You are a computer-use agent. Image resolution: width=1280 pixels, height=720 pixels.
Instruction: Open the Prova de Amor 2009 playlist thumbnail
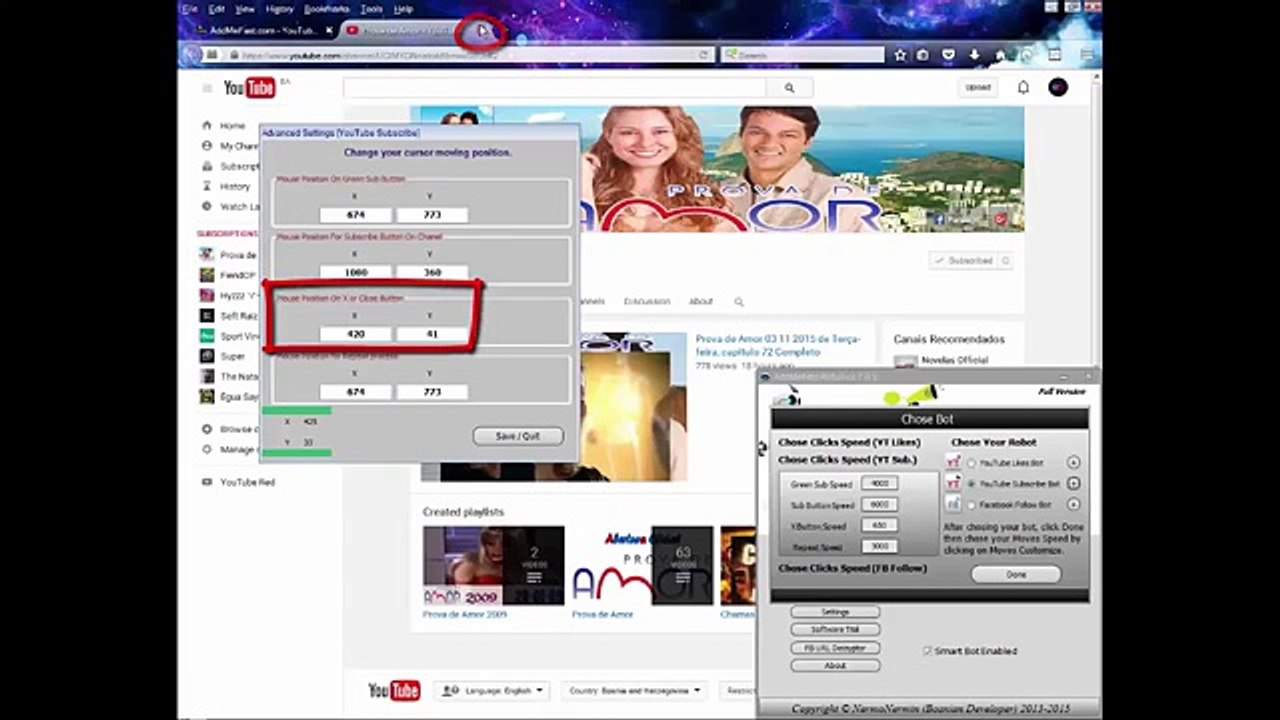tap(493, 566)
